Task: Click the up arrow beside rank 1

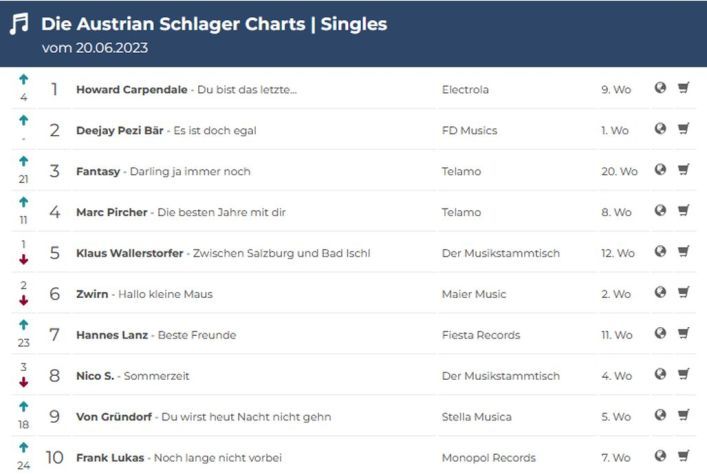Action: pyautogui.click(x=23, y=80)
